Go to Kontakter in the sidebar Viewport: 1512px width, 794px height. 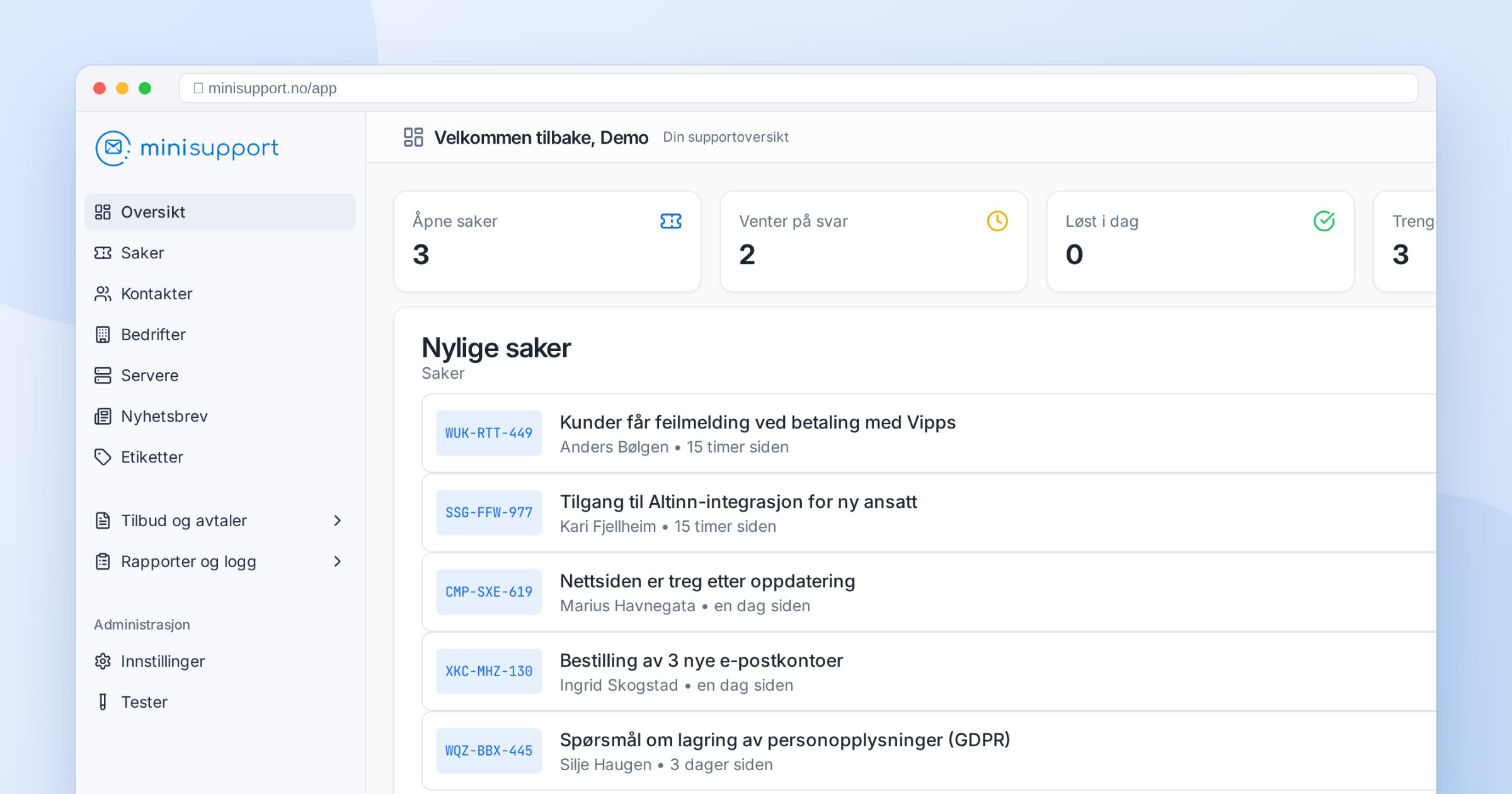(220, 294)
